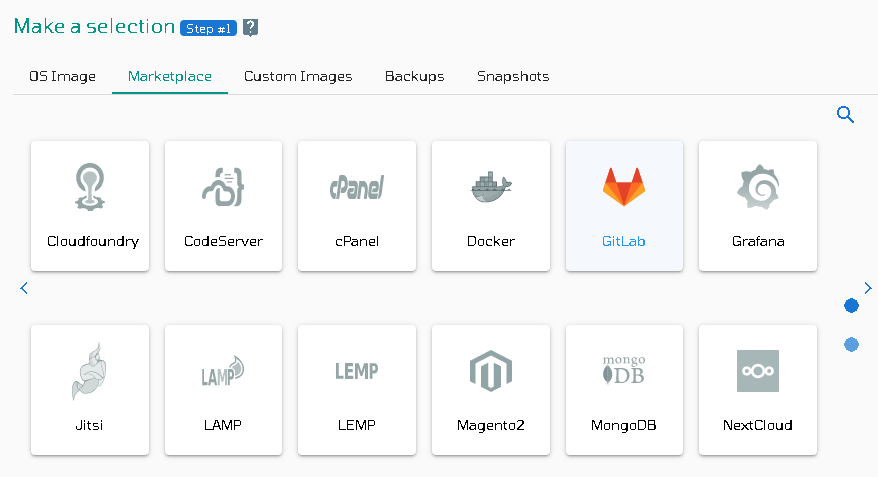878x477 pixels.
Task: Choose the Magento2 app
Action: 491,390
